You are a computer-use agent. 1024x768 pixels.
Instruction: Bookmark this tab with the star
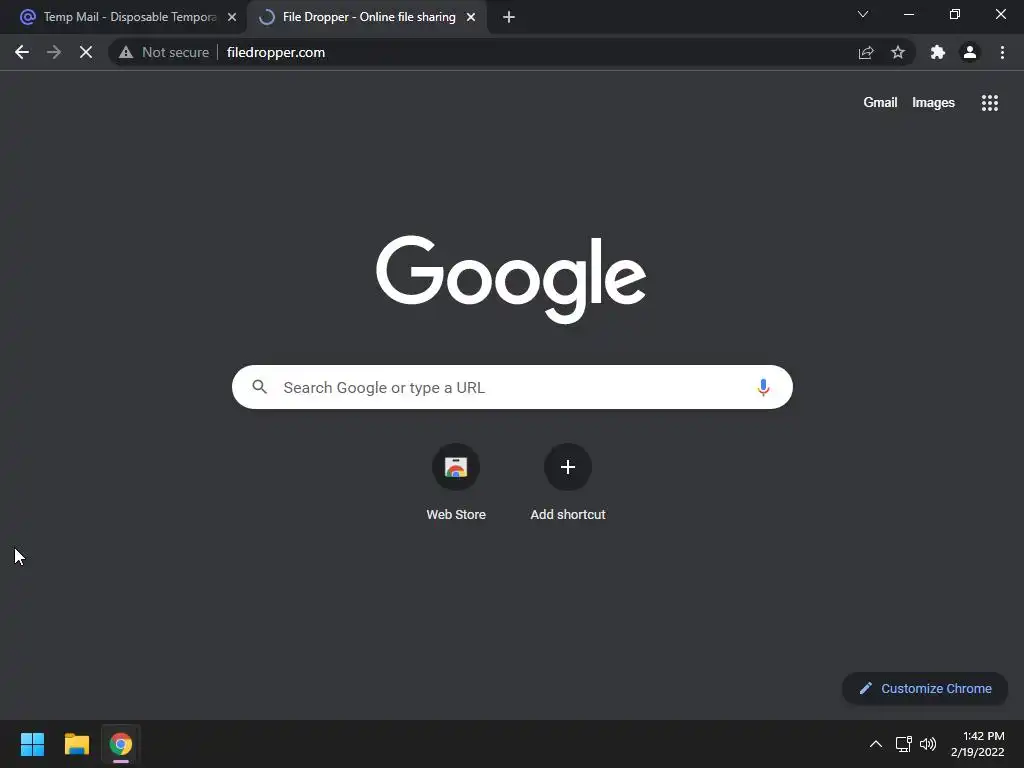pyautogui.click(x=898, y=52)
